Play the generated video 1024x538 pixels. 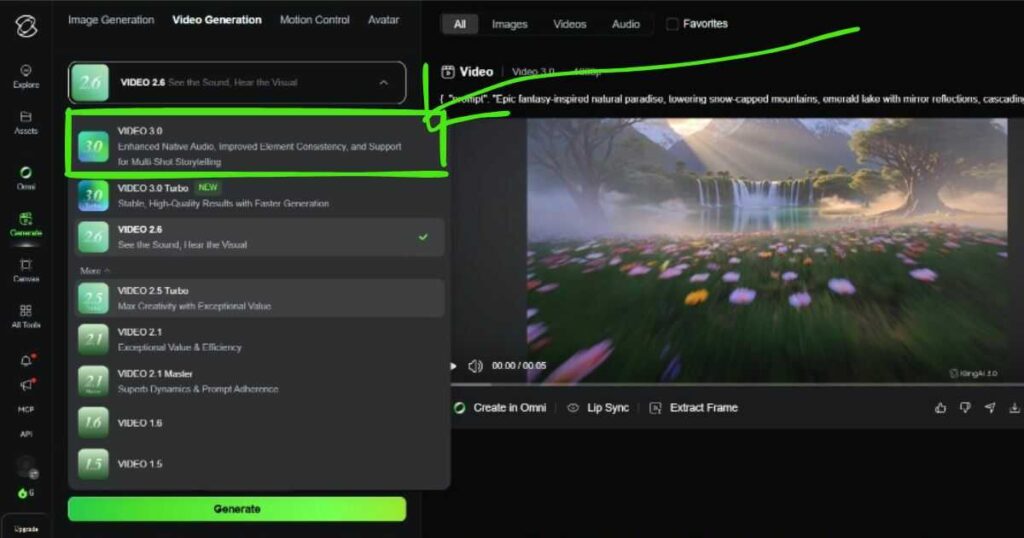(x=453, y=366)
